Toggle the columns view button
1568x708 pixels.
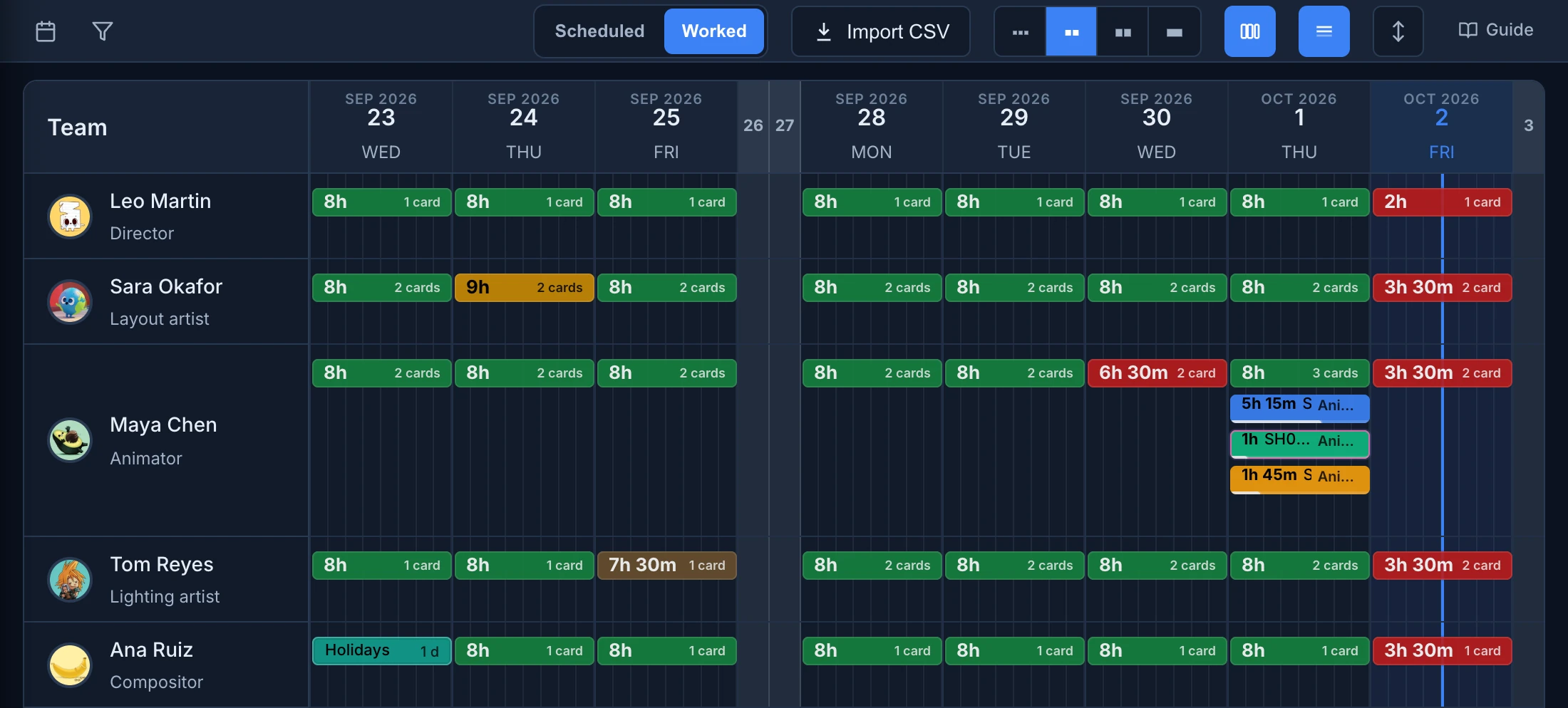point(1250,31)
